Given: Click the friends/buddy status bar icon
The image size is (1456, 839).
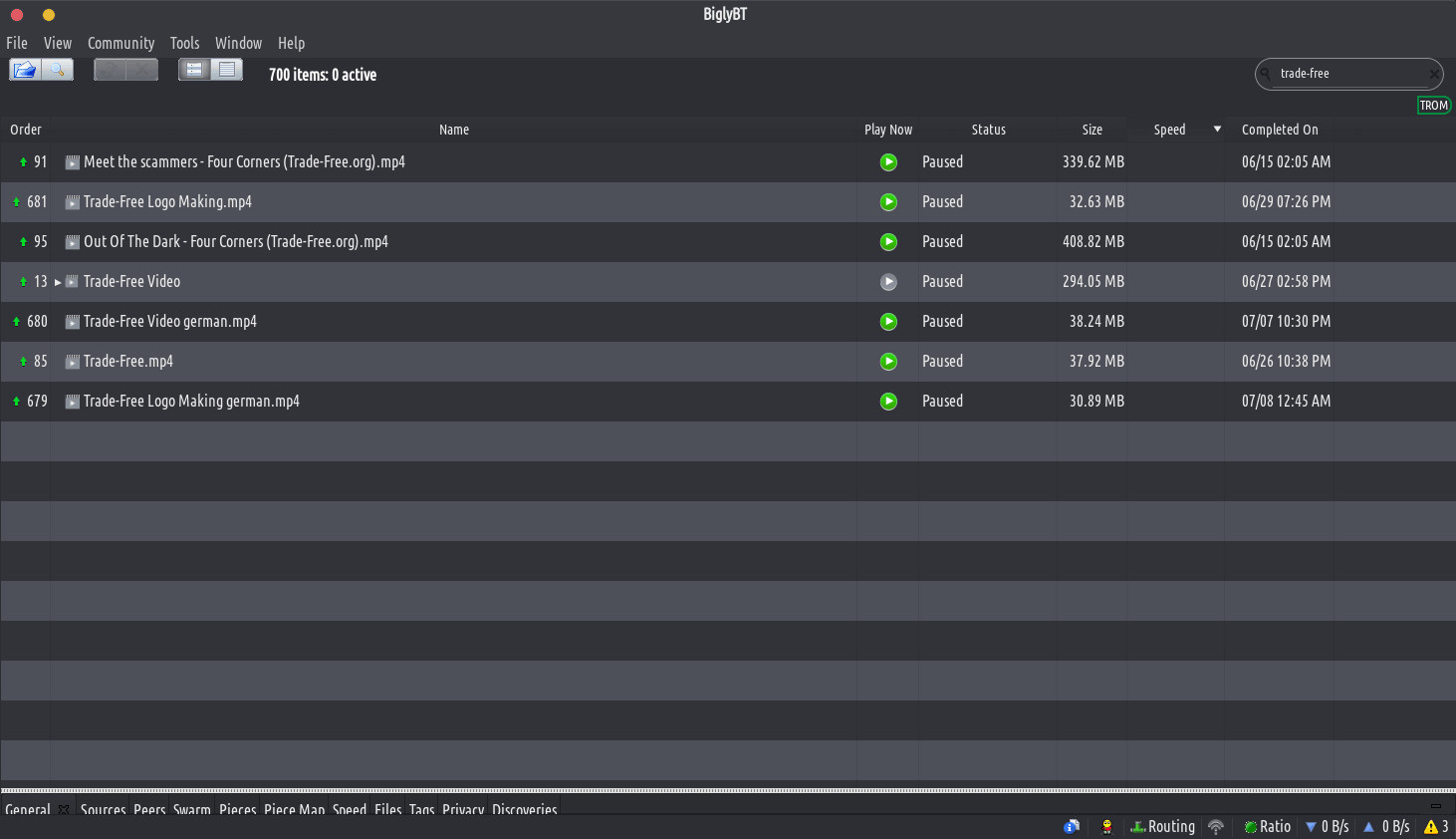Looking at the screenshot, I should tap(1106, 827).
